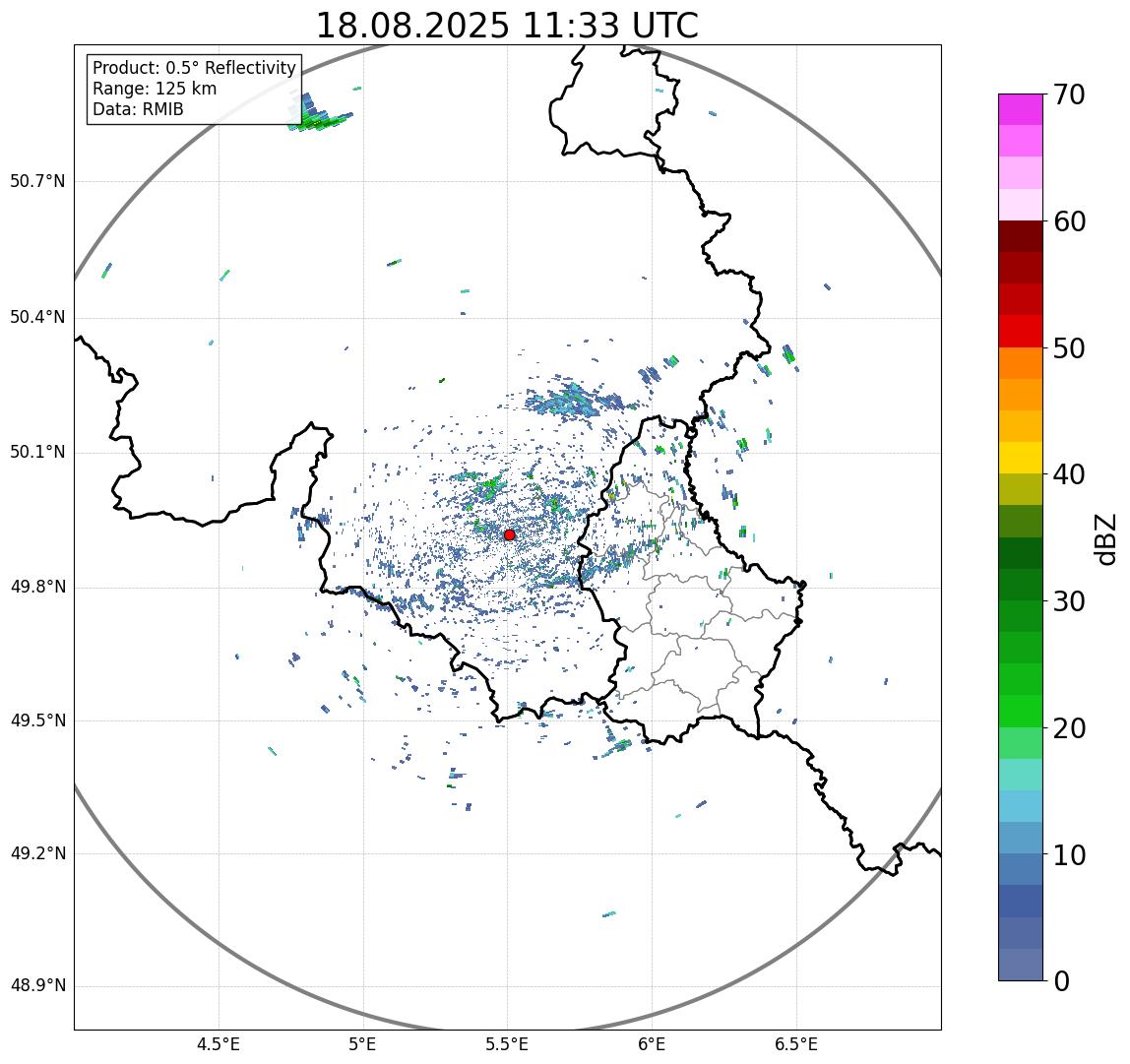Pick the light blue colorbar swatch near 13

[x=1021, y=807]
